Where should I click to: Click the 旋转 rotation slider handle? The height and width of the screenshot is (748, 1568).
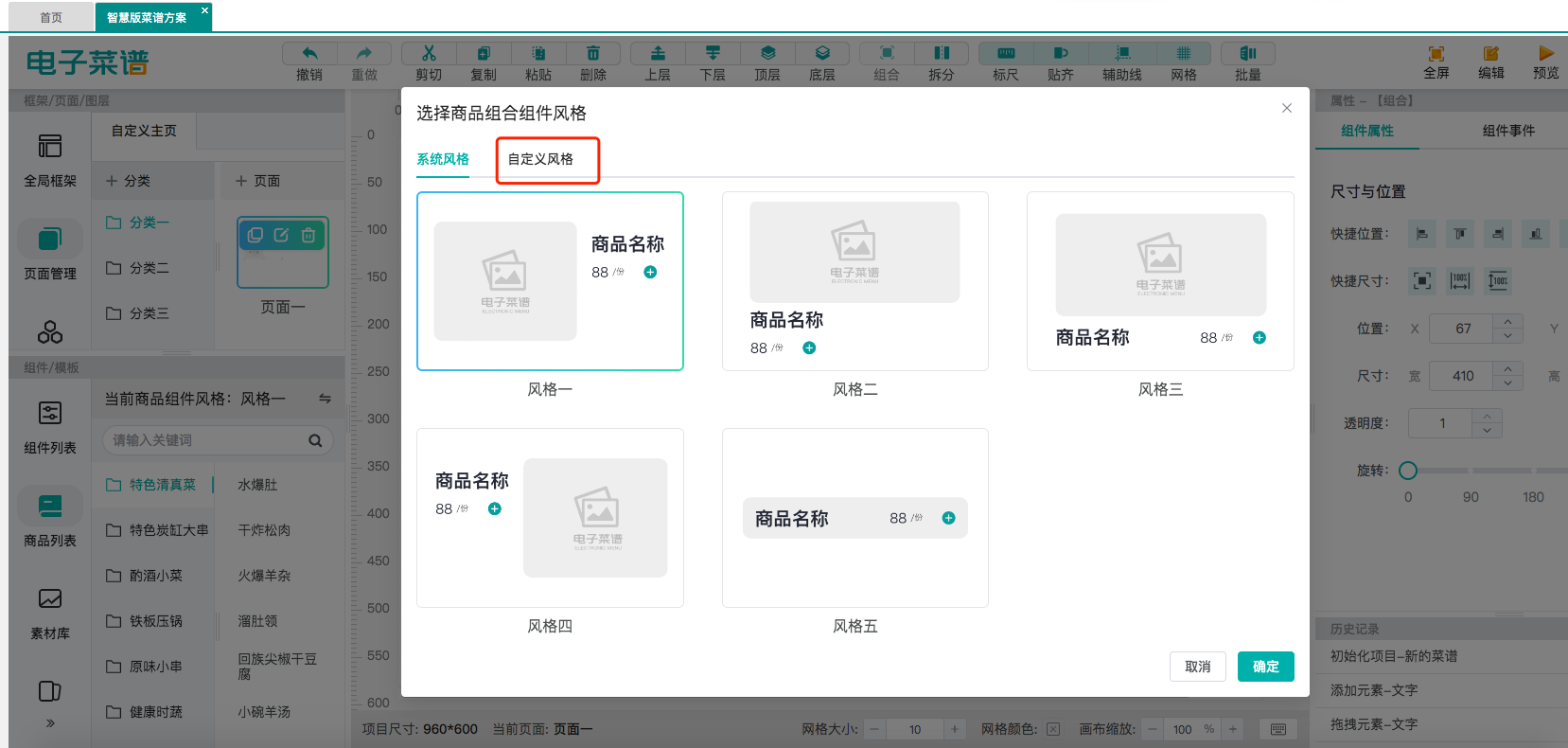click(1408, 471)
